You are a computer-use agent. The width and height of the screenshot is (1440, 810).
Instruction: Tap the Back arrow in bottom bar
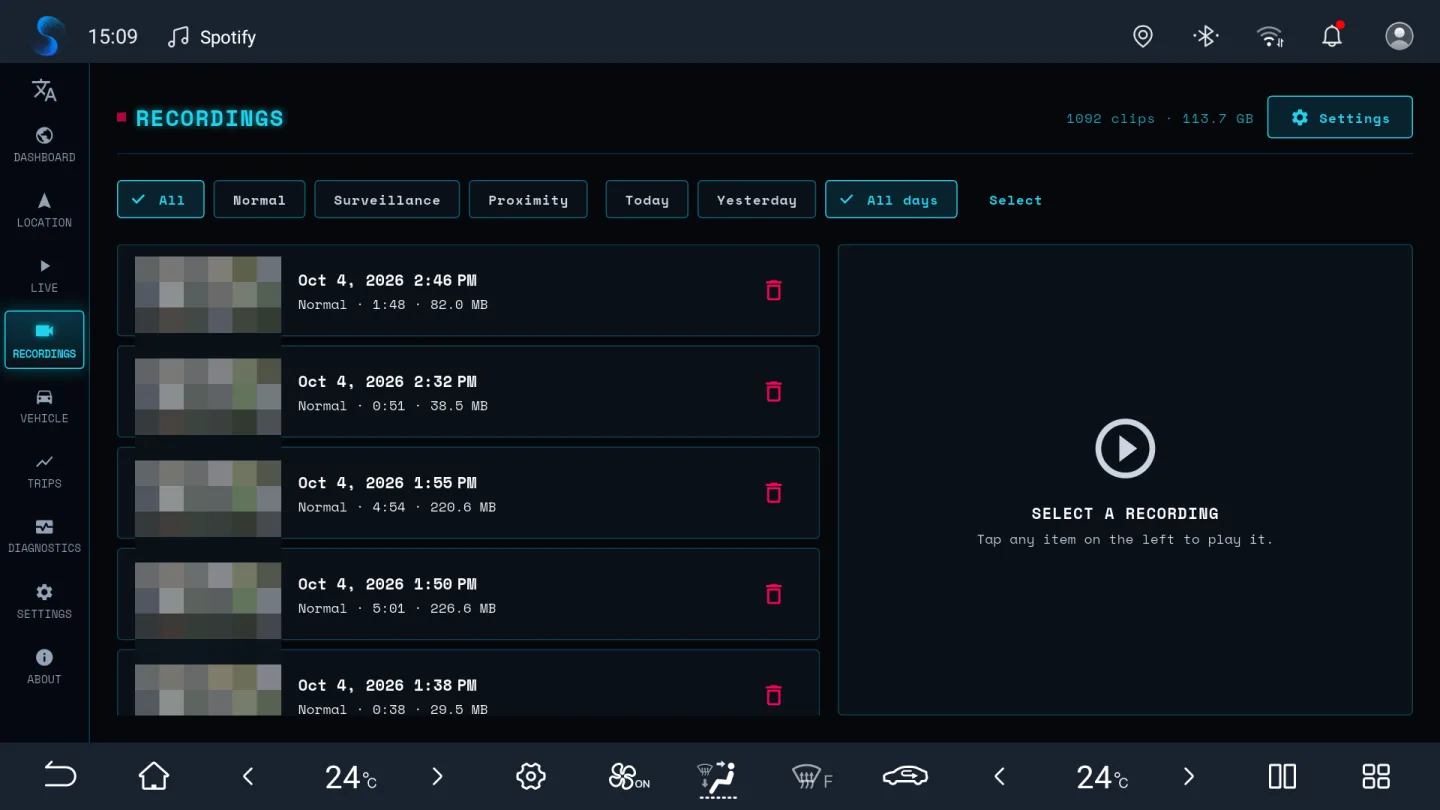60,776
